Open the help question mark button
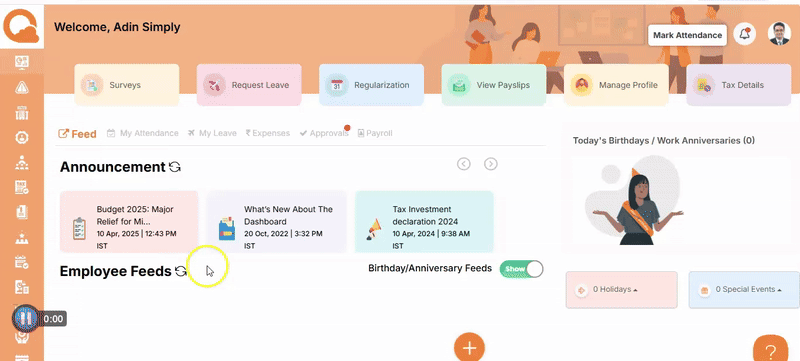This screenshot has height=361, width=800. (x=771, y=349)
